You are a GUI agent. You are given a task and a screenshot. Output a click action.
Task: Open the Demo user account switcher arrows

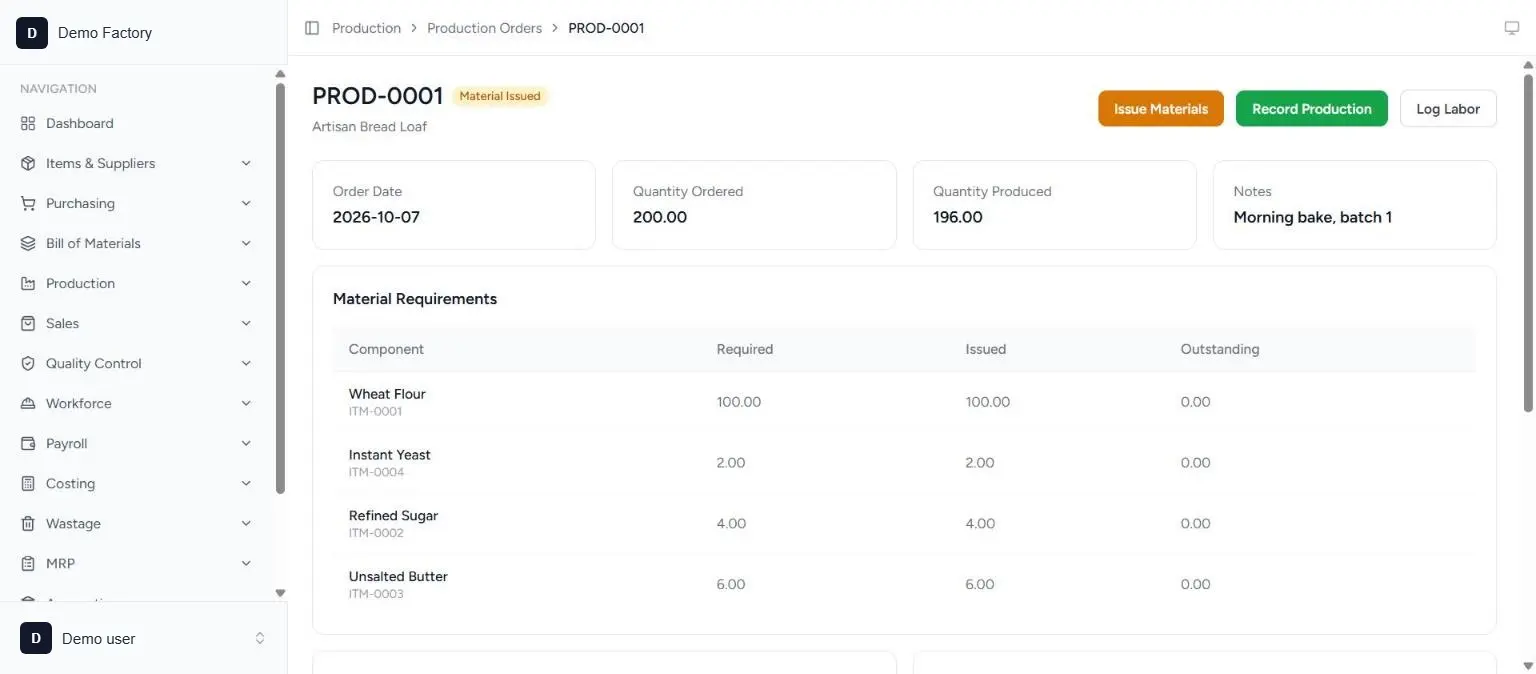(x=260, y=638)
